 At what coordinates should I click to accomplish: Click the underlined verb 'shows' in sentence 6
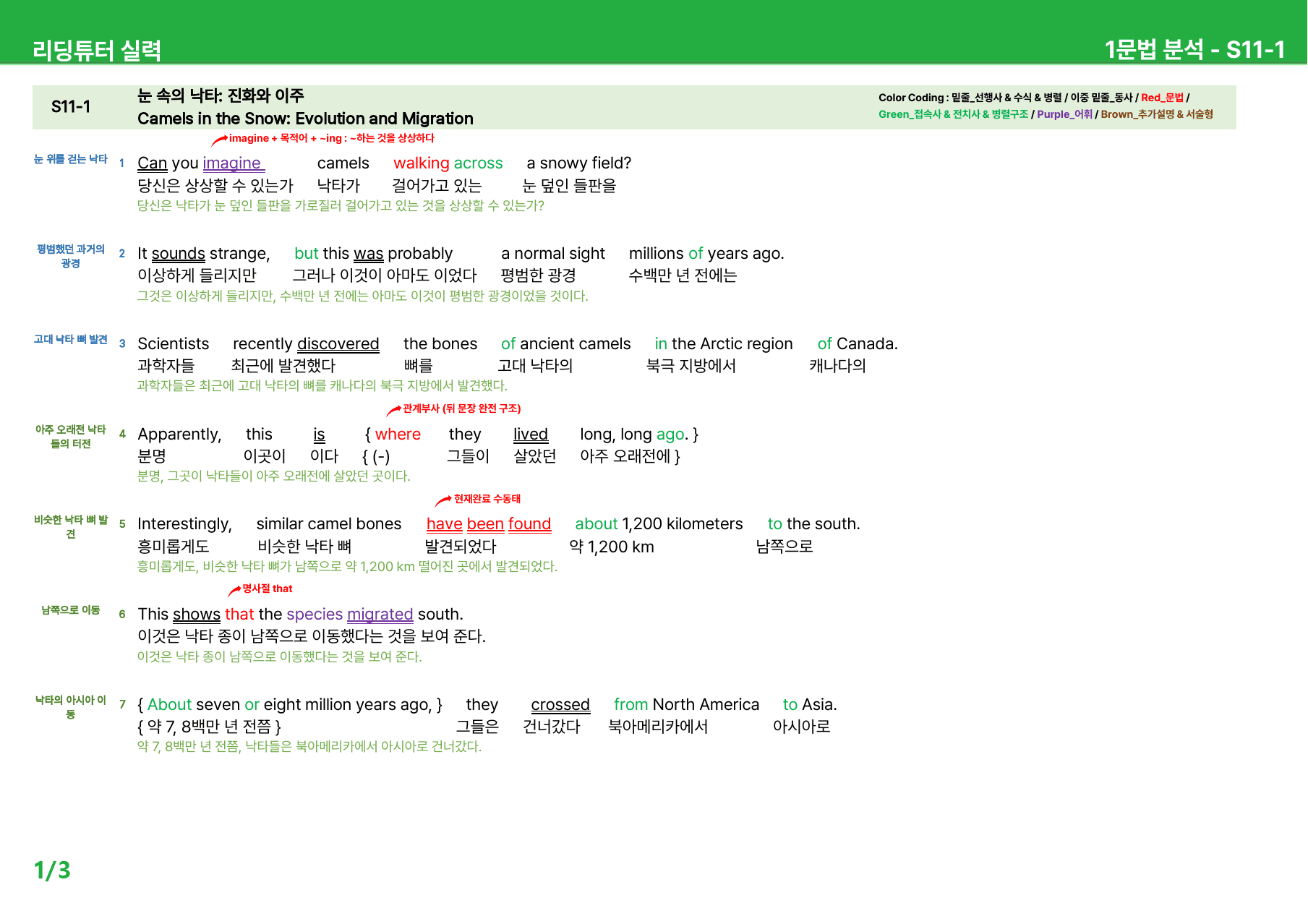click(197, 615)
